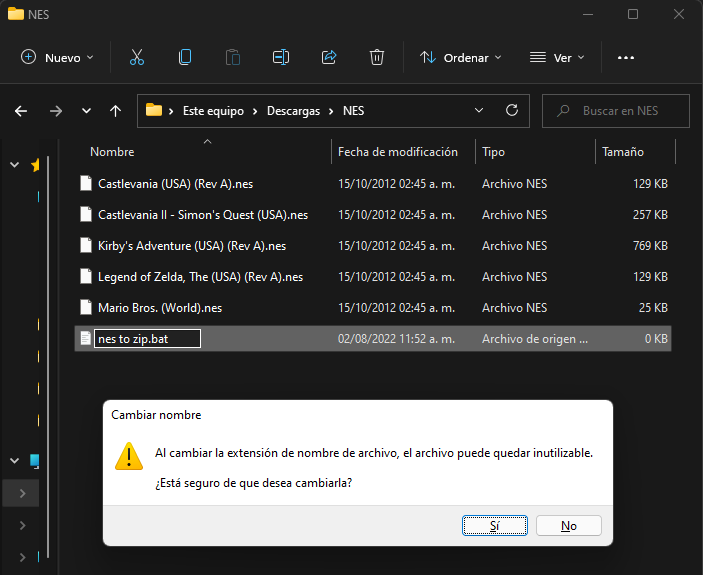Click the Castlevania (USA) file icon
The height and width of the screenshot is (575, 703).
86,183
